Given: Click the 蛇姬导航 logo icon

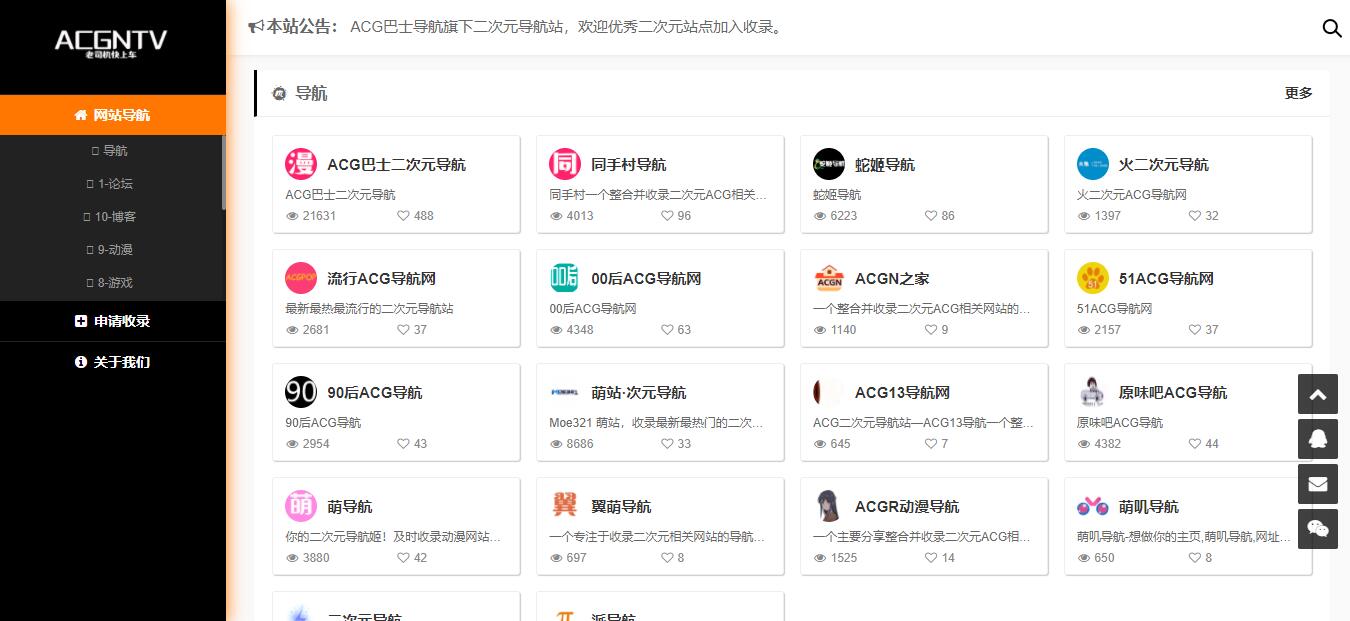Looking at the screenshot, I should (829, 164).
